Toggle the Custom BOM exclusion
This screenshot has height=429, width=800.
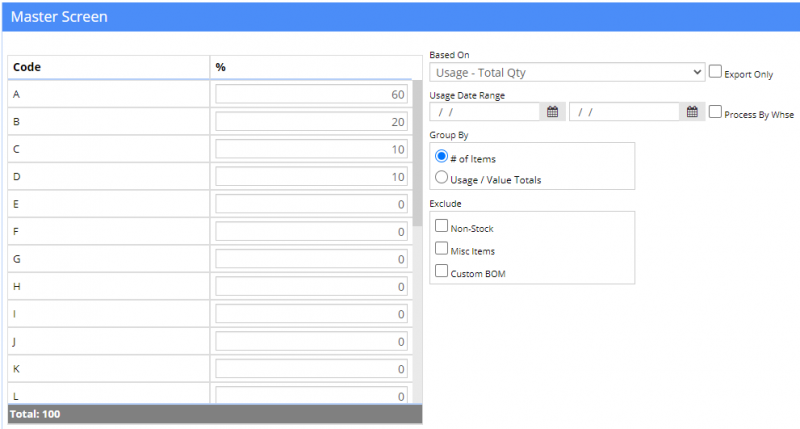click(x=442, y=271)
